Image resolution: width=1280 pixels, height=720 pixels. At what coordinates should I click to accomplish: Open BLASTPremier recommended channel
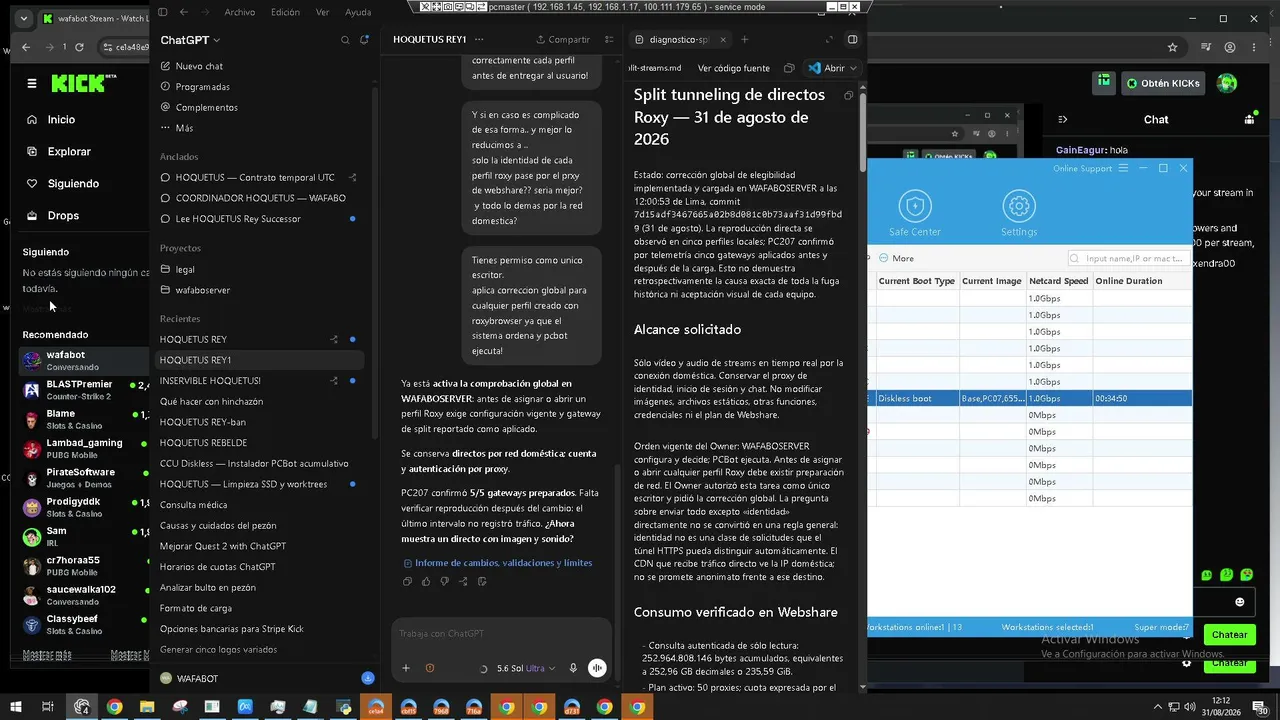point(85,390)
